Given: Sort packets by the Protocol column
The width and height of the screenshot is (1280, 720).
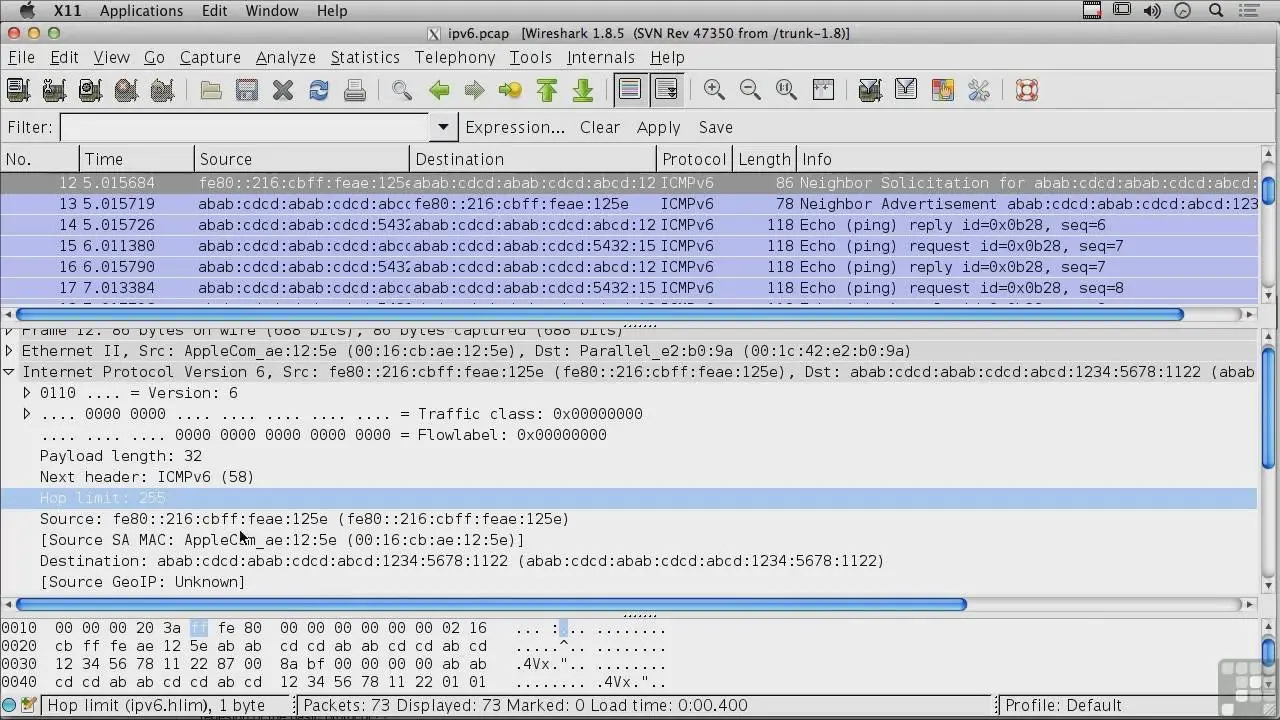Looking at the screenshot, I should tap(694, 159).
